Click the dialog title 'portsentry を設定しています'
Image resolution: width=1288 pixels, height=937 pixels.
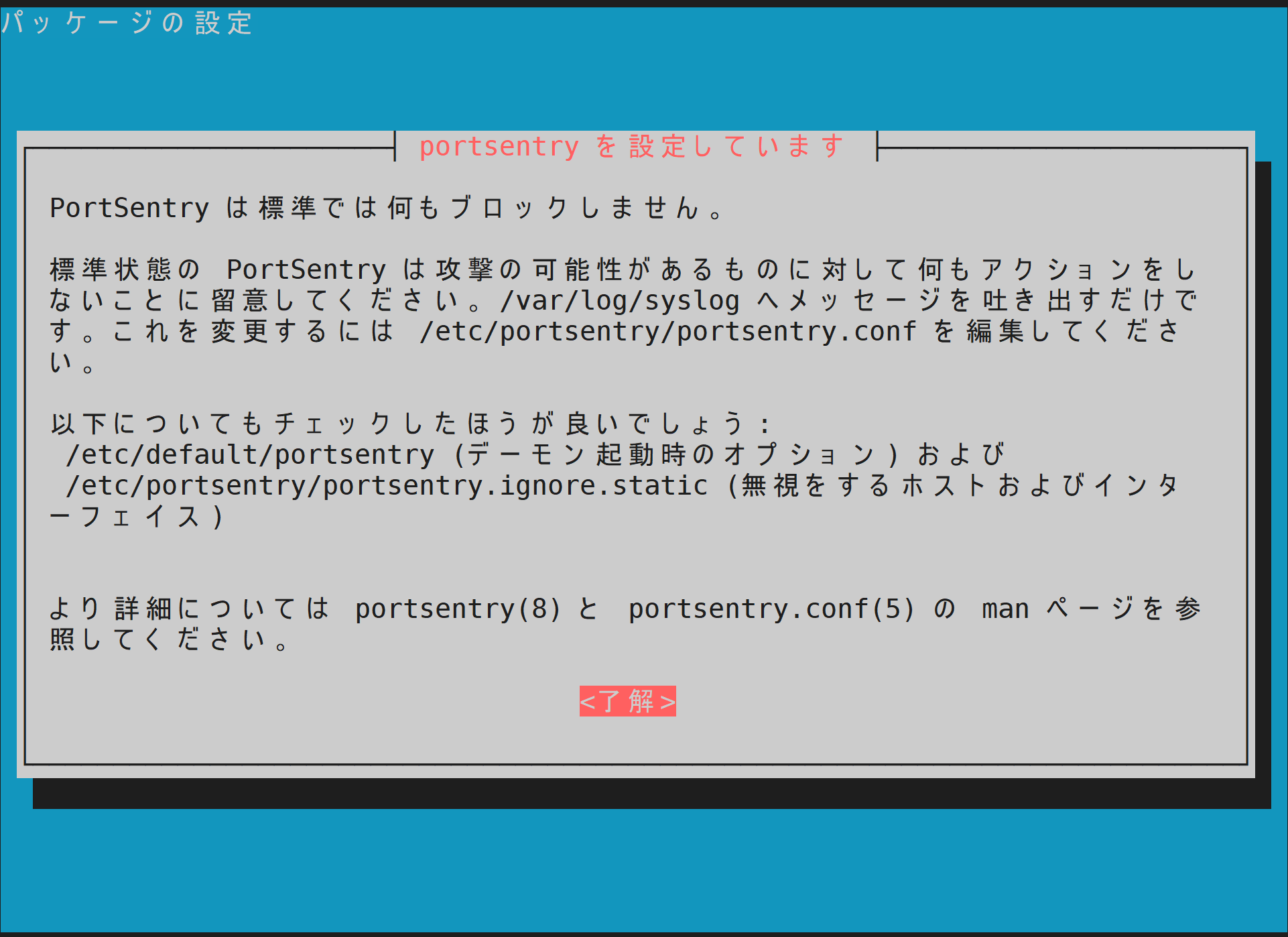click(x=632, y=146)
